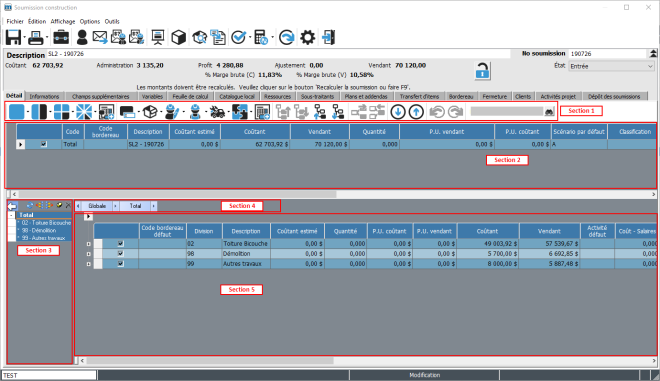Select the four-quadrant layout icon
This screenshot has width=660, height=381.
click(x=61, y=112)
